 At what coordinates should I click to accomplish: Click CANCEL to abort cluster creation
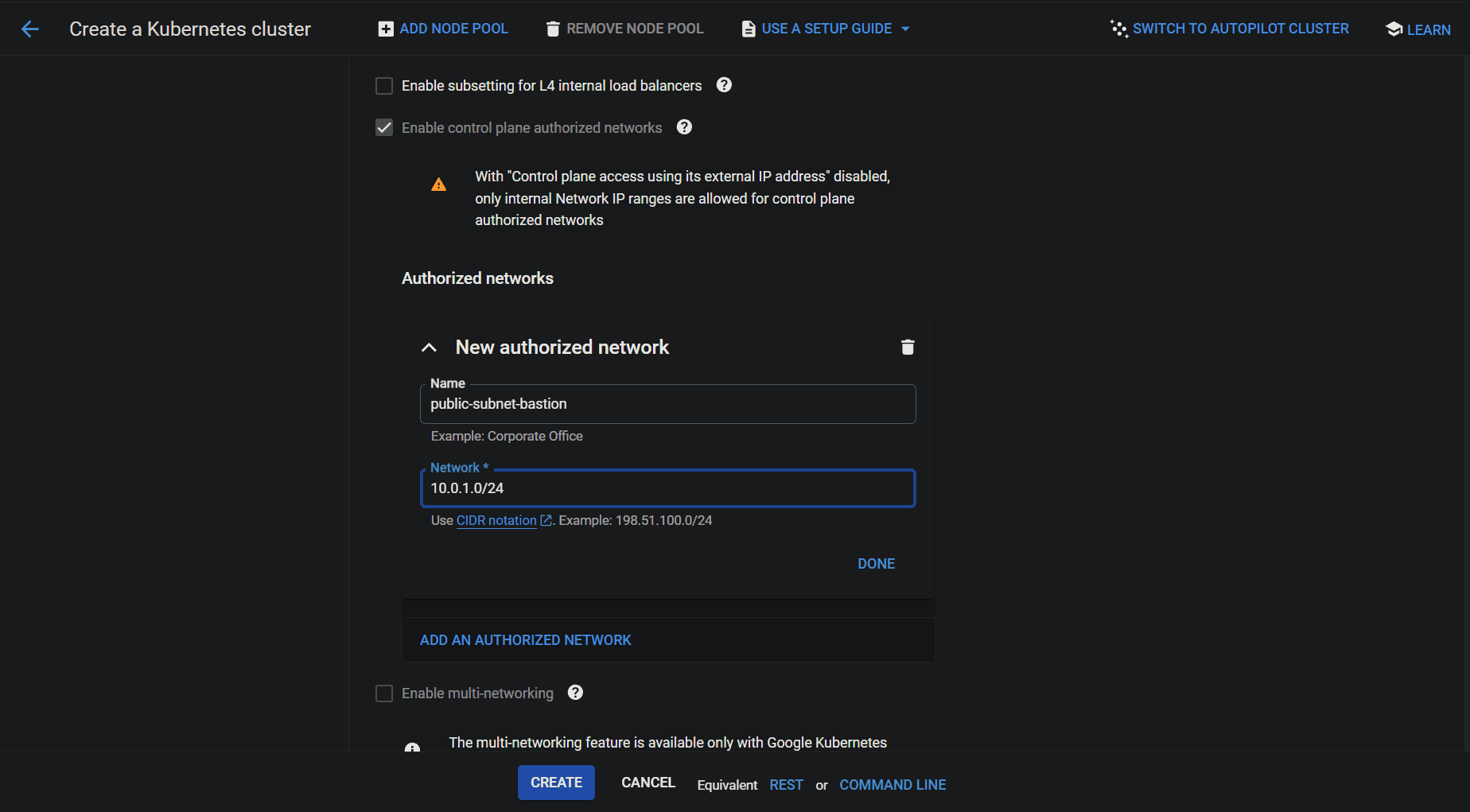point(647,783)
